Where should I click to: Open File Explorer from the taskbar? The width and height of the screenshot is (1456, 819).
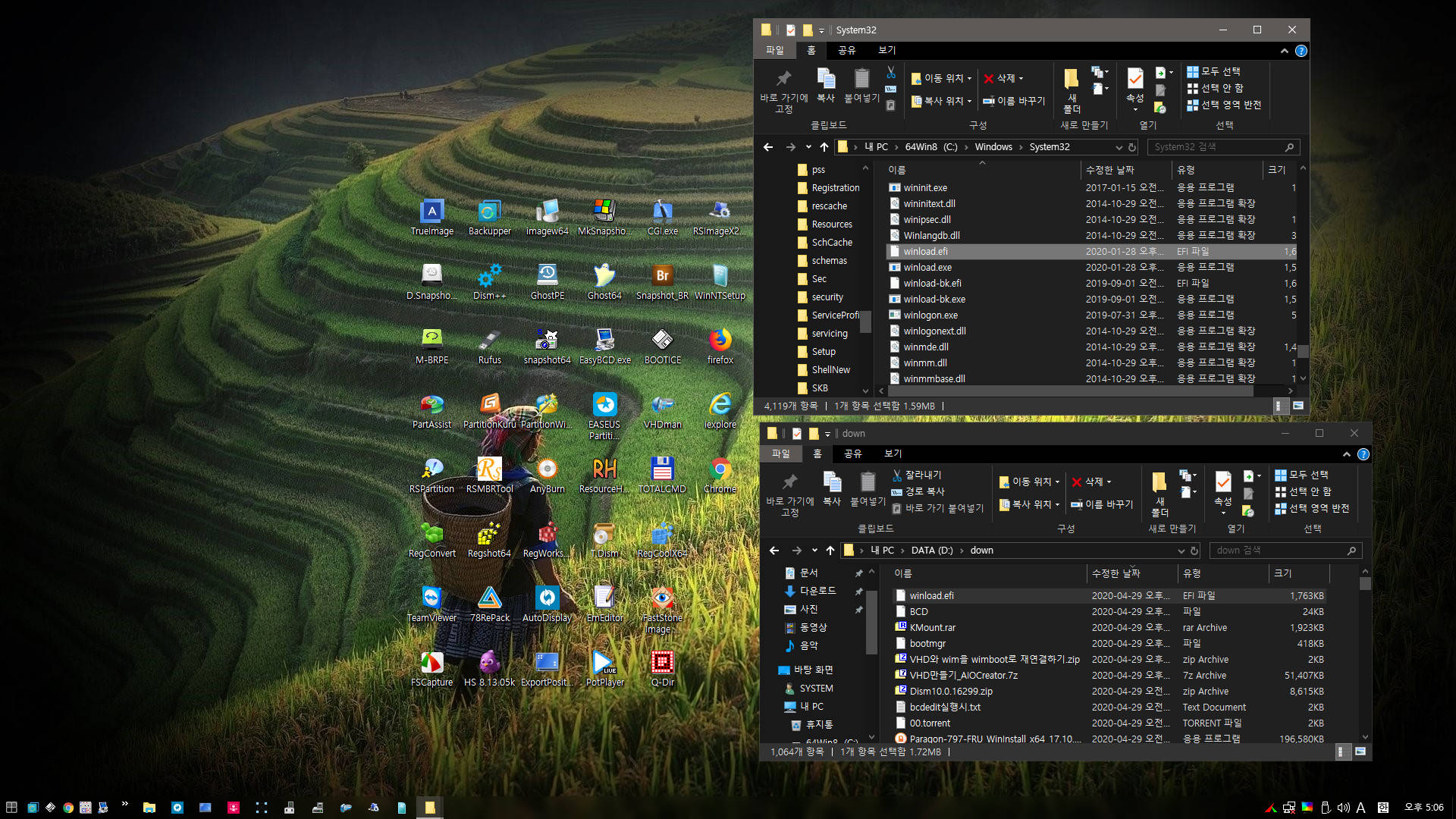149,808
